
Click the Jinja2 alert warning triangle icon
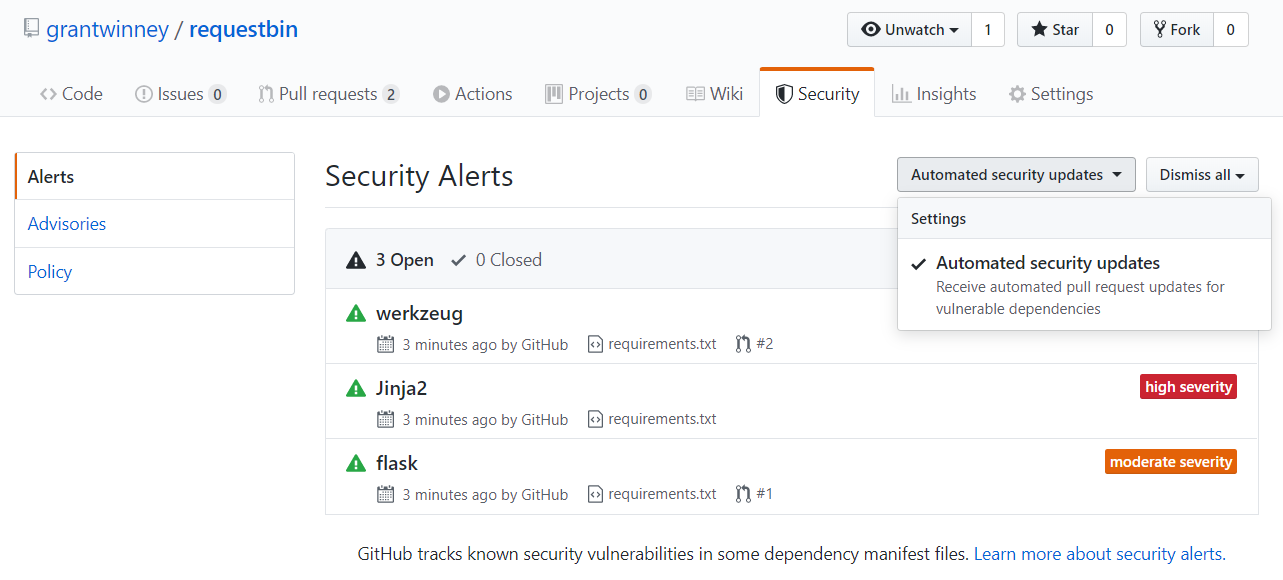(x=355, y=389)
